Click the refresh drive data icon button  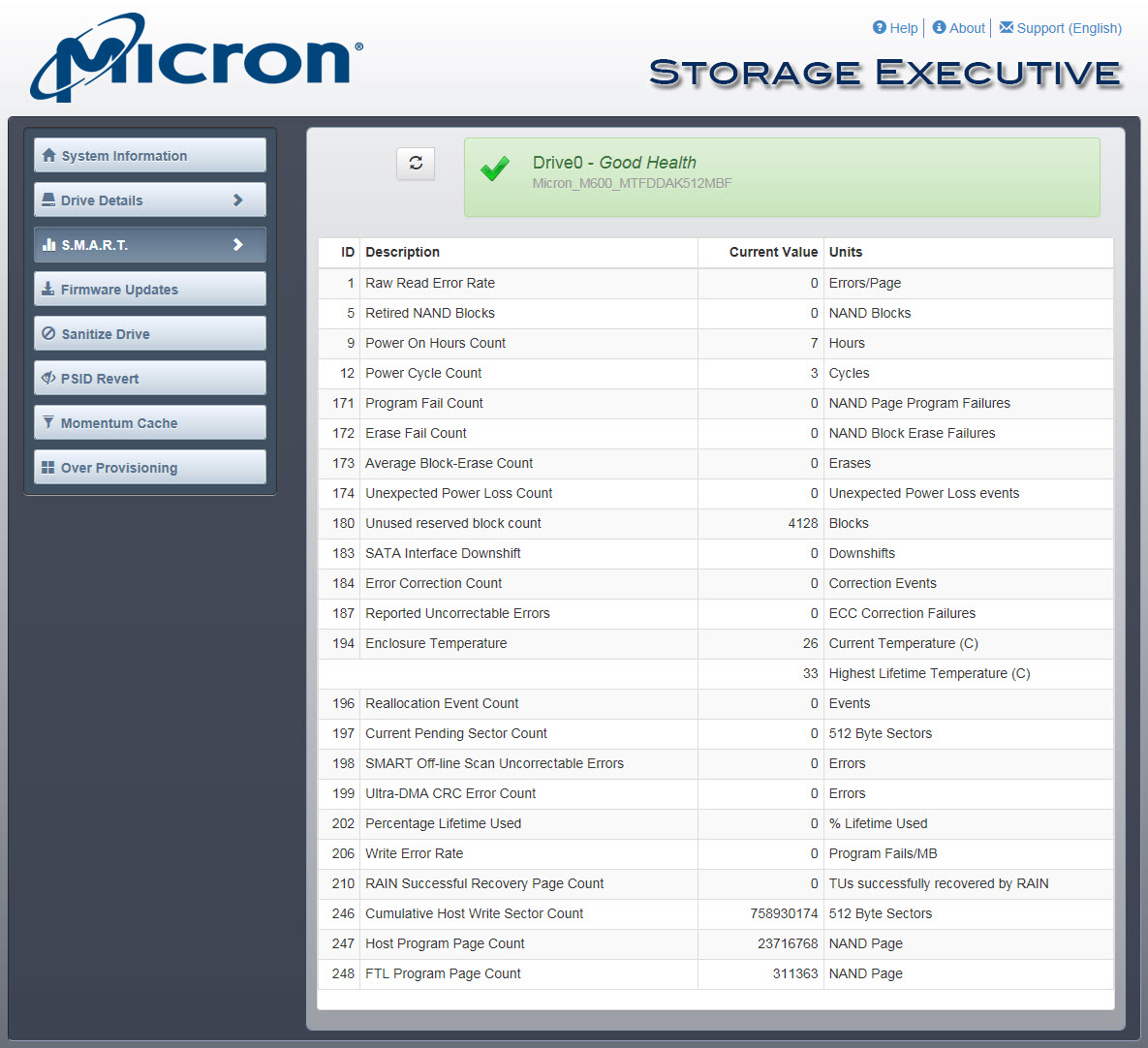pyautogui.click(x=416, y=163)
